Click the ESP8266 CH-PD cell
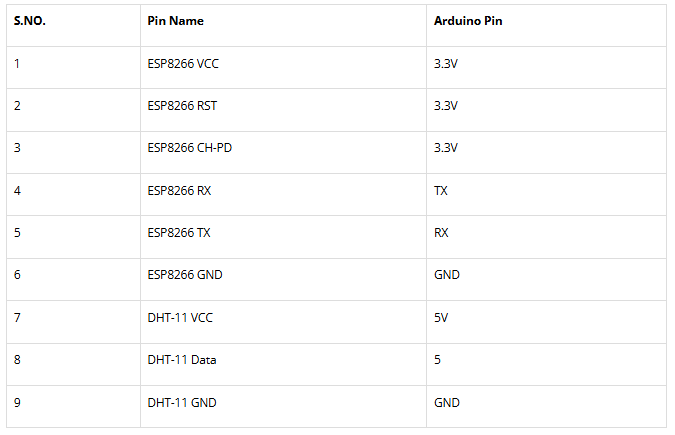This screenshot has height=435, width=675. click(x=190, y=148)
